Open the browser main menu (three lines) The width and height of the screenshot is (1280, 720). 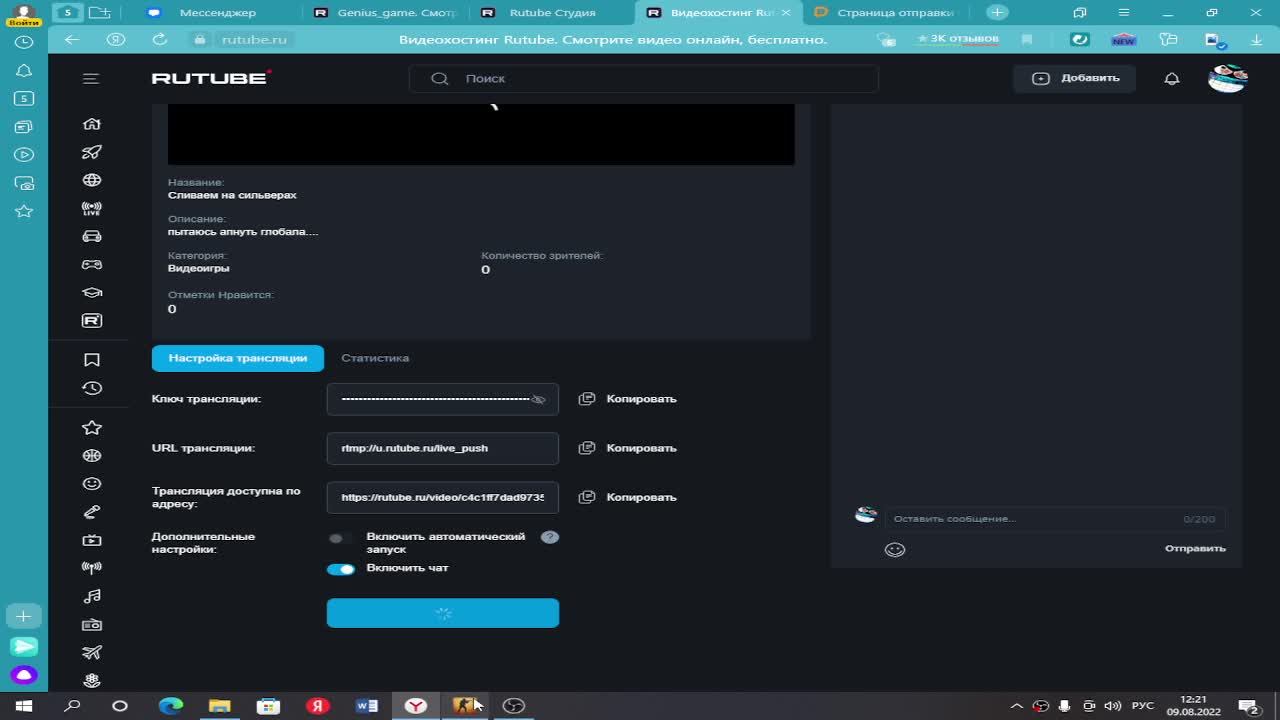pyautogui.click(x=1124, y=13)
